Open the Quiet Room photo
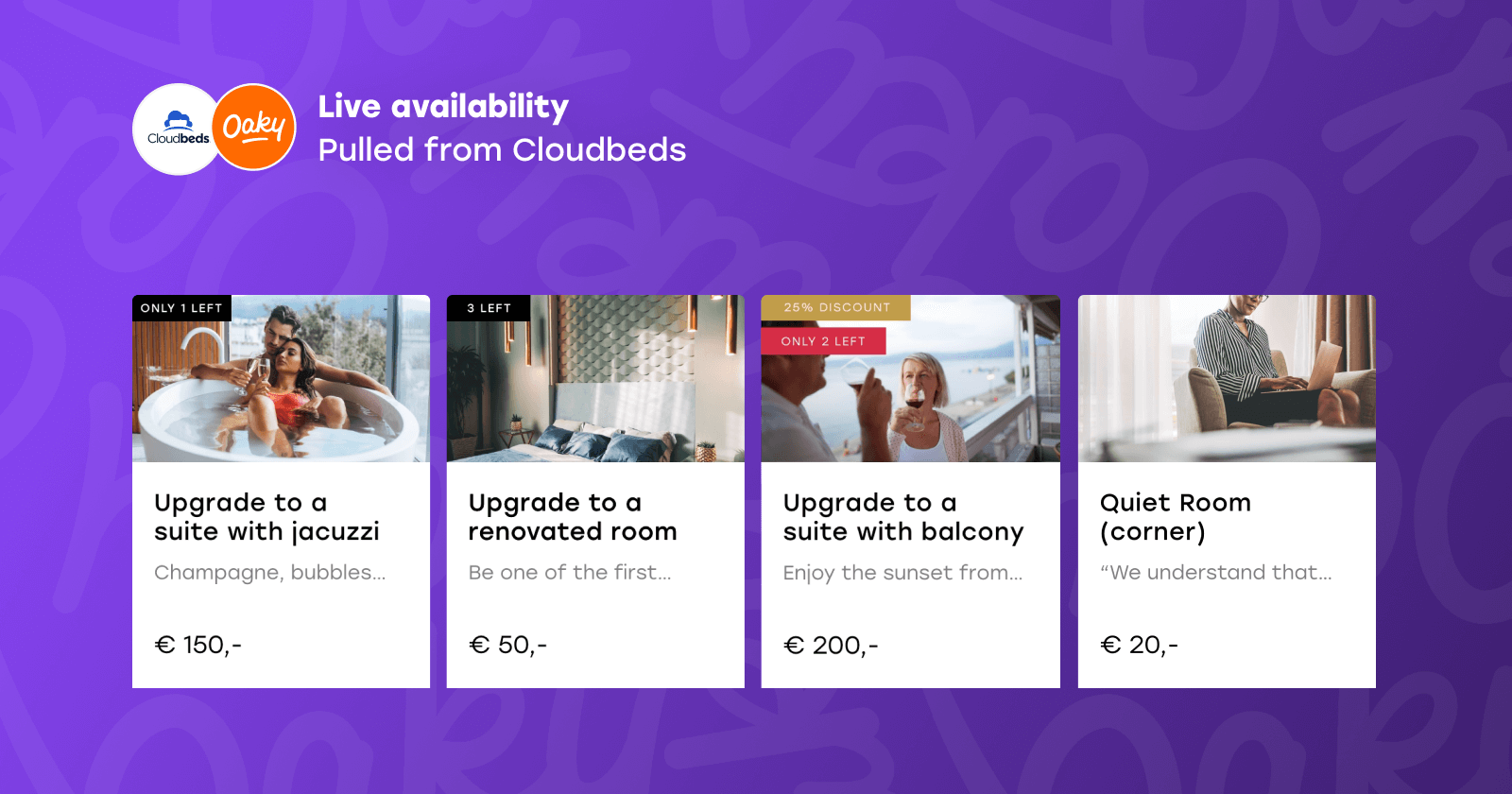This screenshot has height=794, width=1512. [x=1227, y=378]
